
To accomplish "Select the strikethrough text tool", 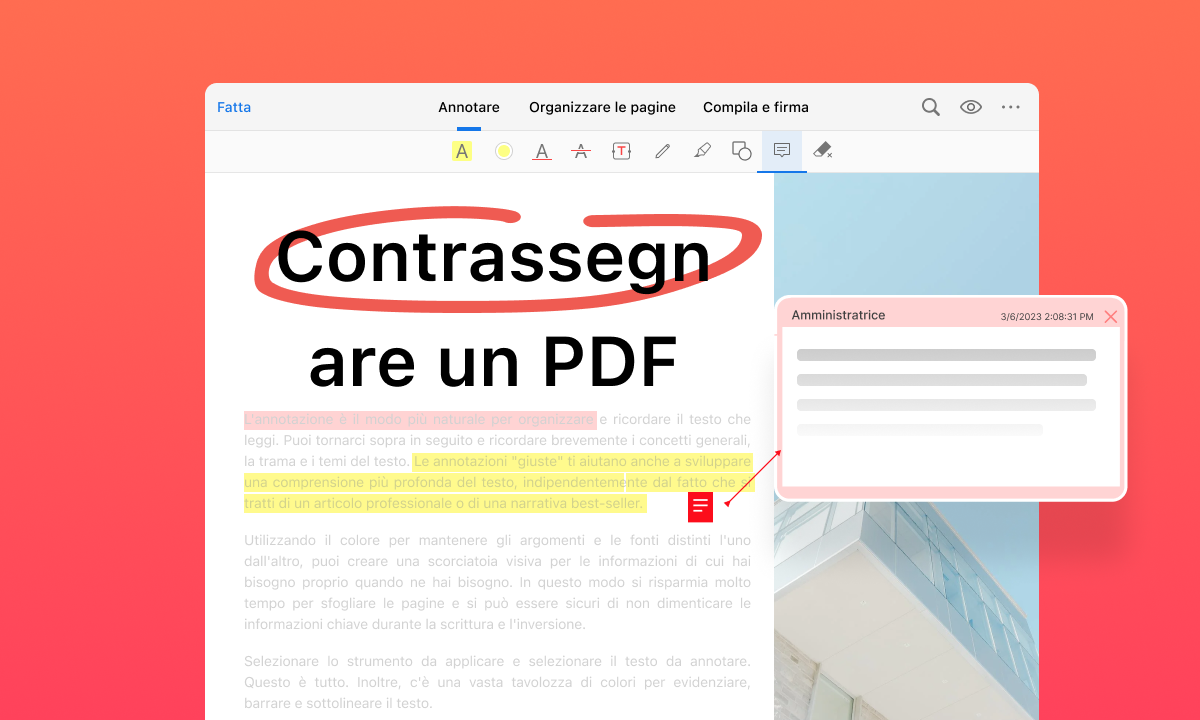I will click(581, 151).
